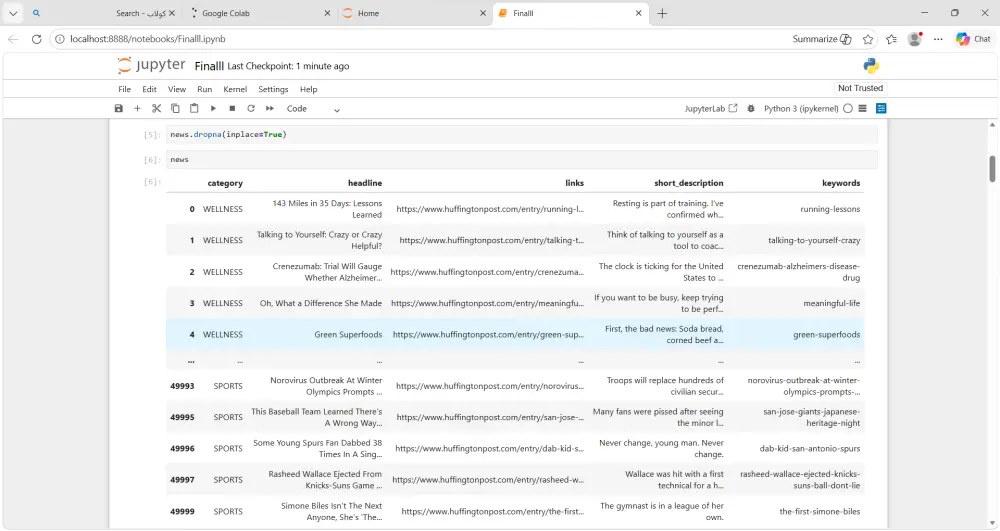Expand the browser tab search chevron
This screenshot has width=1000, height=531.
14,13
